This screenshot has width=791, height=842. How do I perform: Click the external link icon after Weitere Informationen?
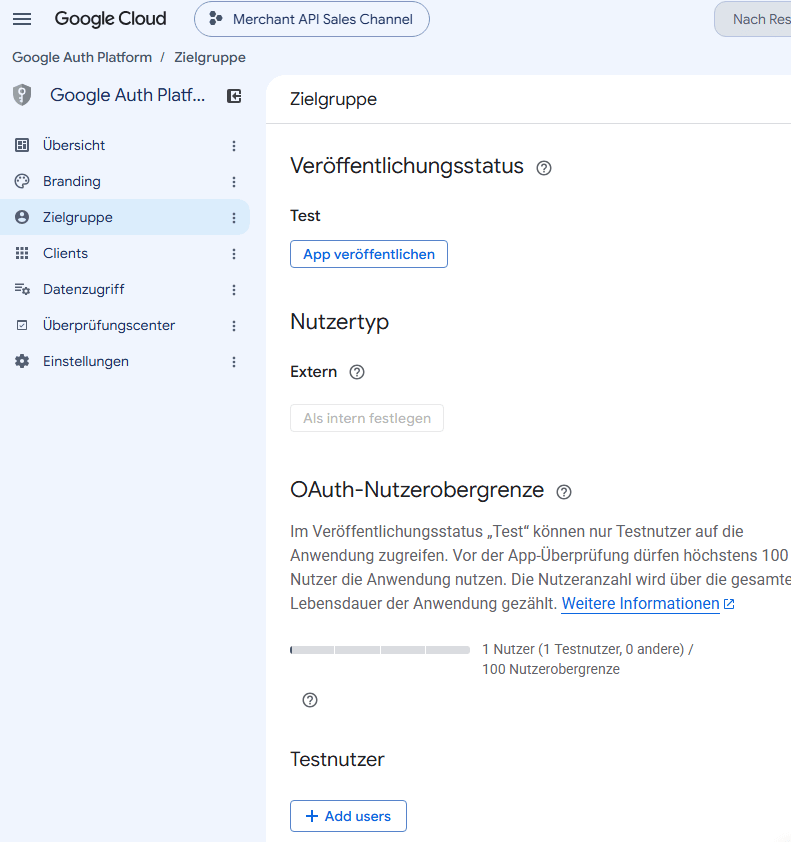coord(729,604)
